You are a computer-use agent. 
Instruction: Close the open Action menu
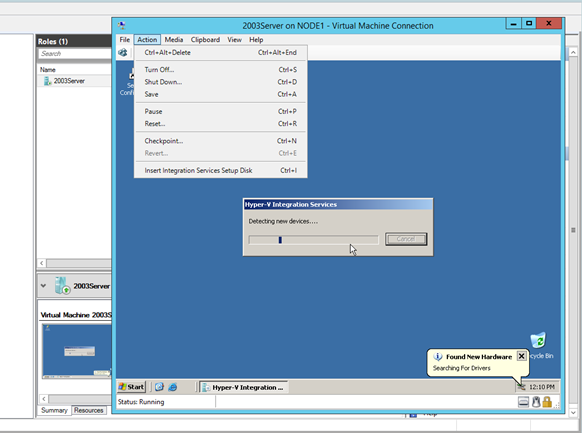147,40
